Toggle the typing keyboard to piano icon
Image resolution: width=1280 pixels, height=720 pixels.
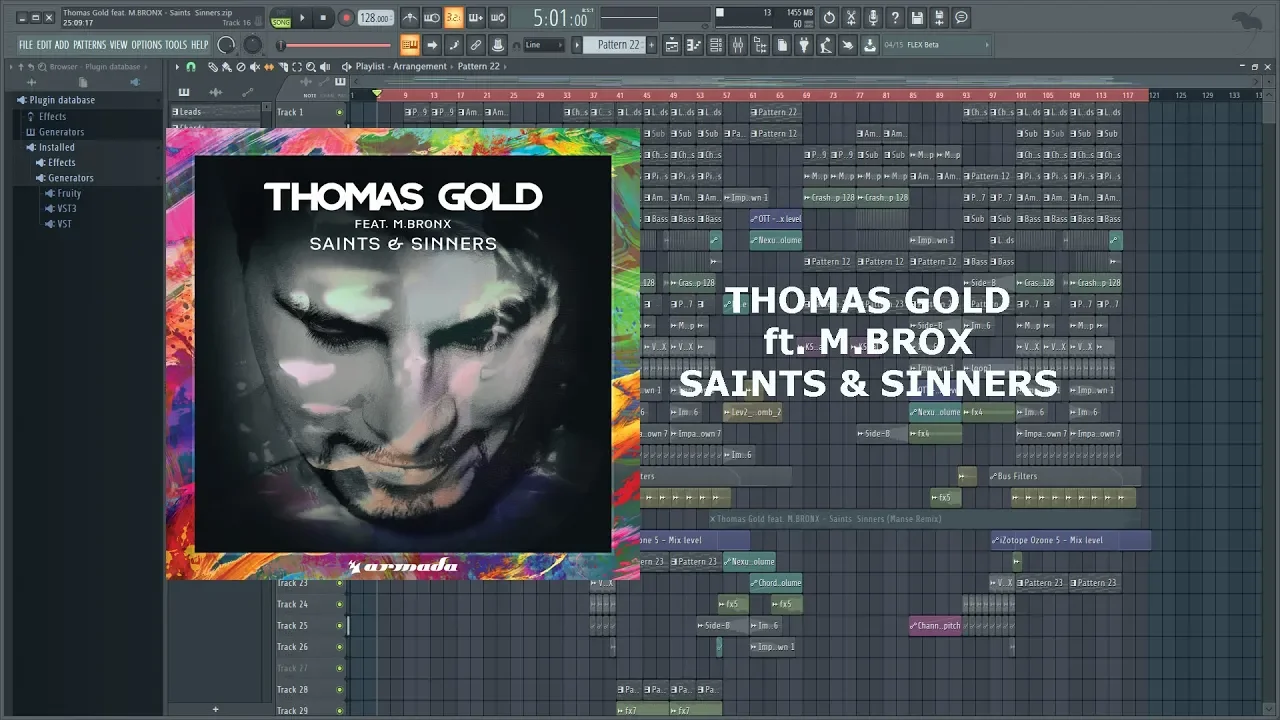[x=409, y=45]
